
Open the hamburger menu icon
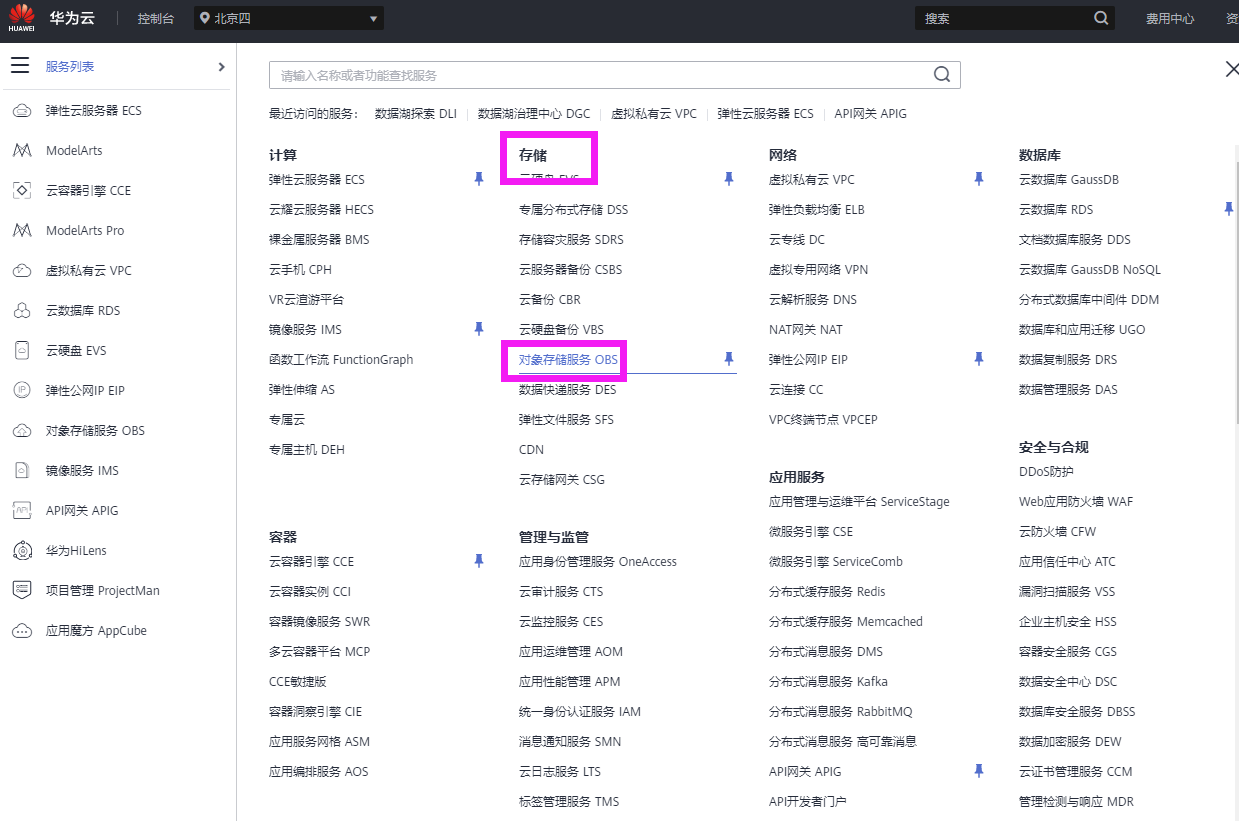(20, 66)
